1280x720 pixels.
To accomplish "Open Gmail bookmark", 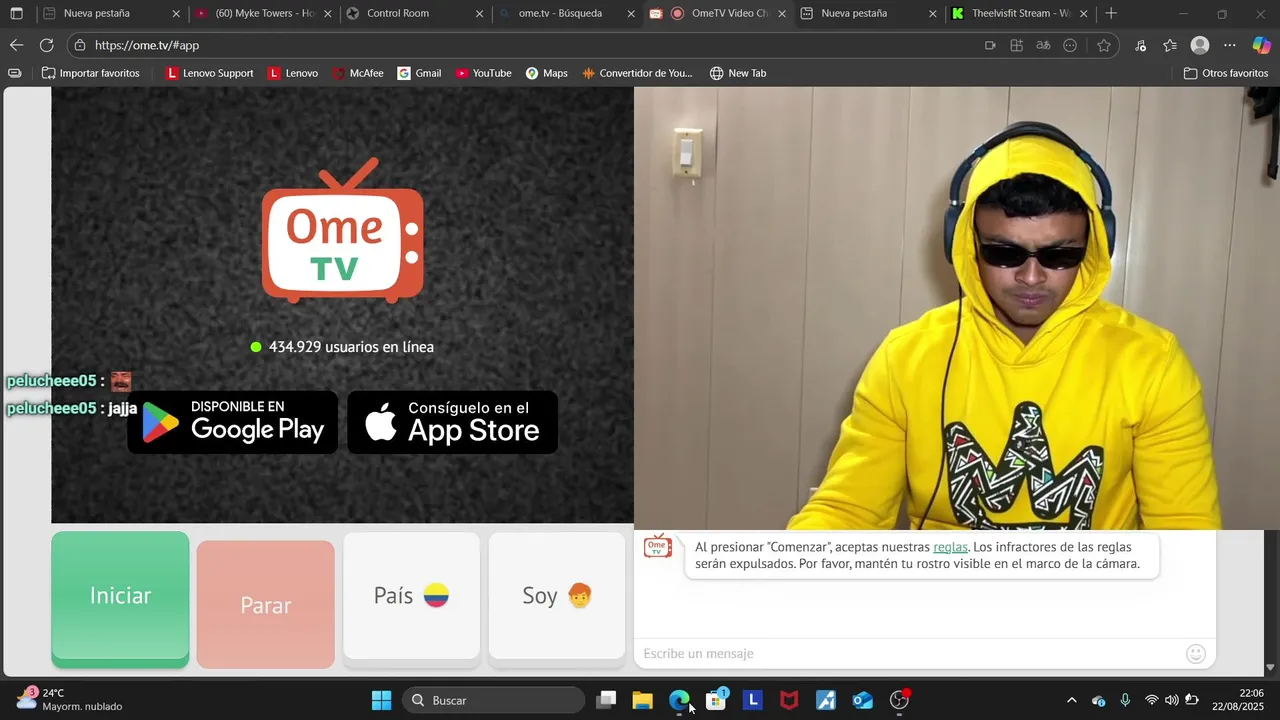I will 419,73.
